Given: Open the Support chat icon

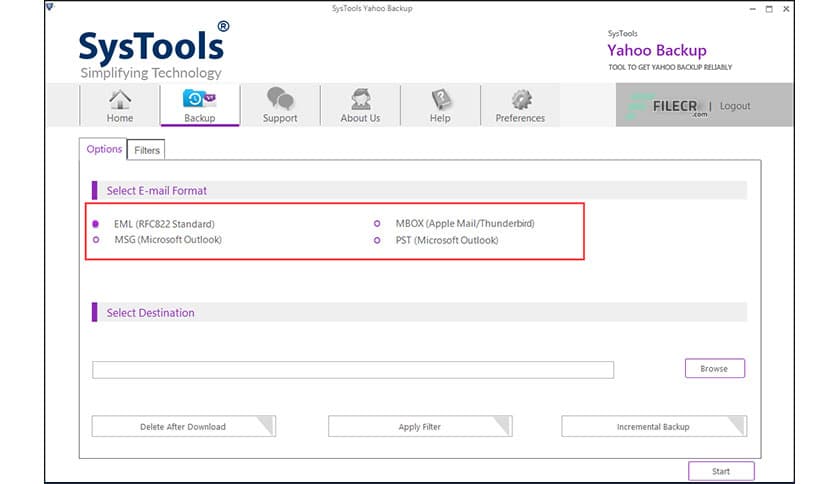Looking at the screenshot, I should [280, 106].
